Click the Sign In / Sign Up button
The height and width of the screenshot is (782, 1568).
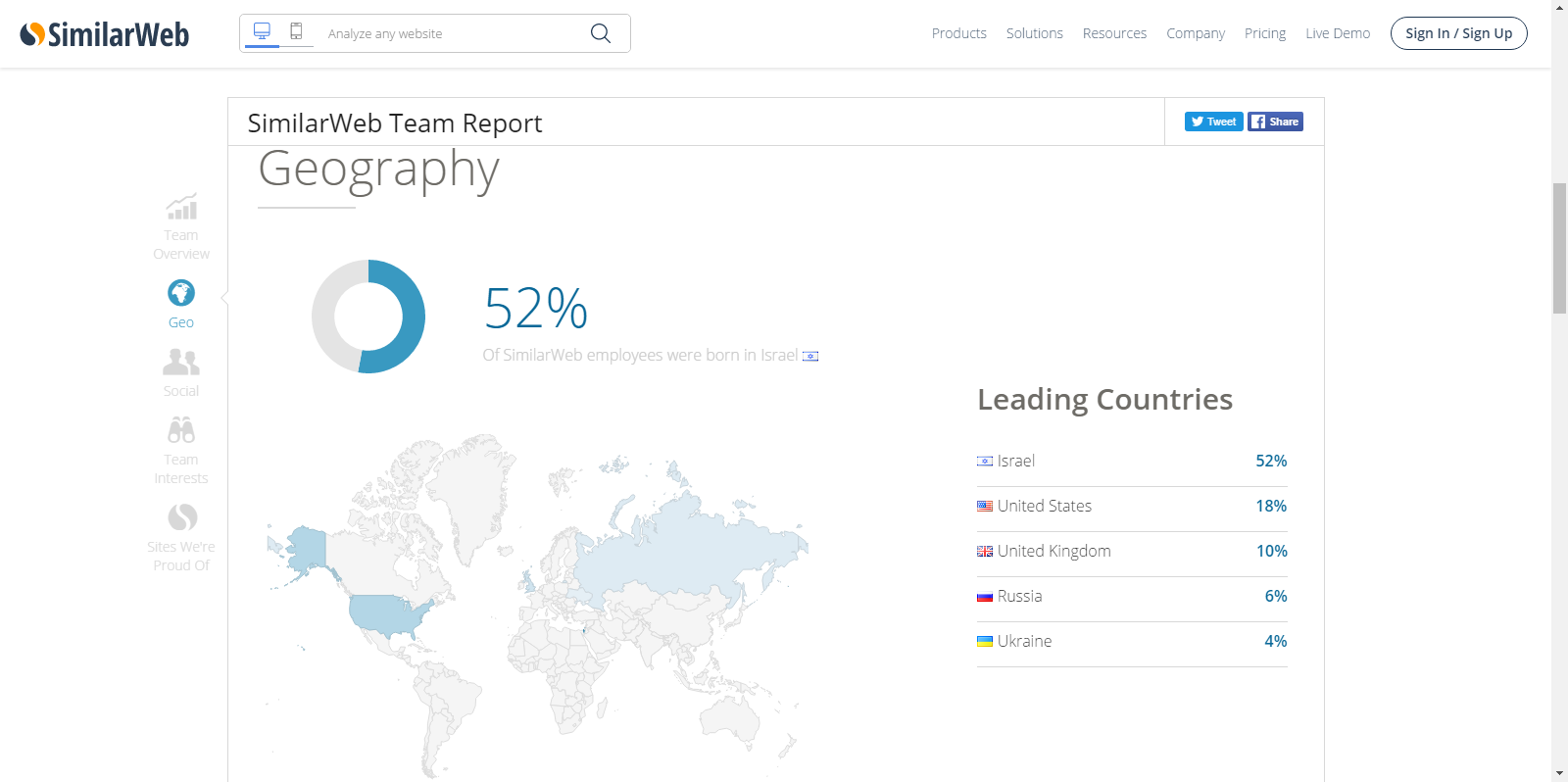[x=1458, y=33]
